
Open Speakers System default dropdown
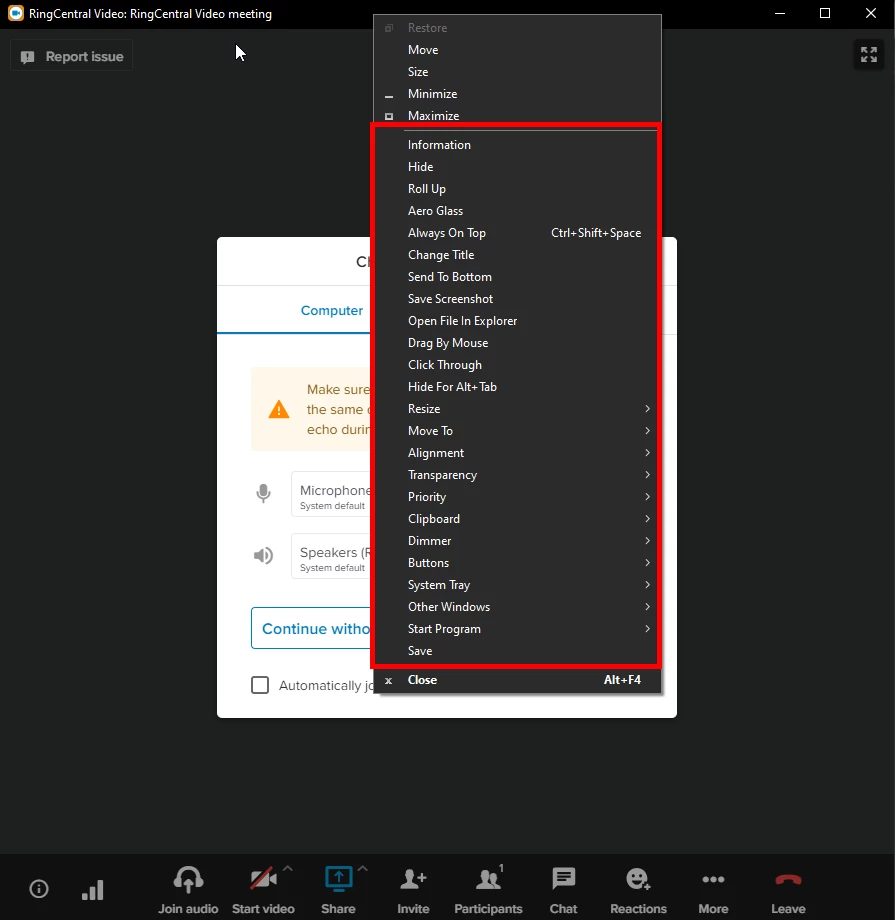coord(332,556)
